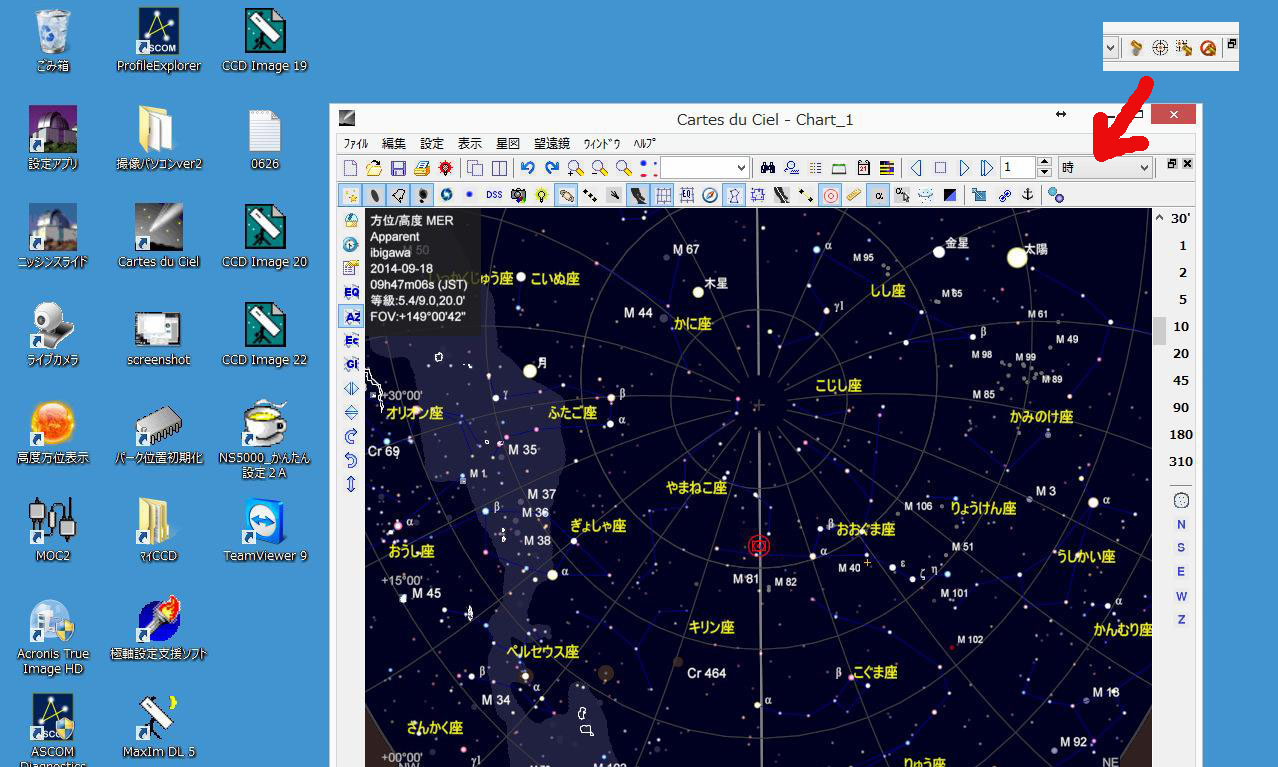This screenshot has width=1278, height=767.
Task: Open advanced search with the binoculars icon
Action: (x=768, y=168)
